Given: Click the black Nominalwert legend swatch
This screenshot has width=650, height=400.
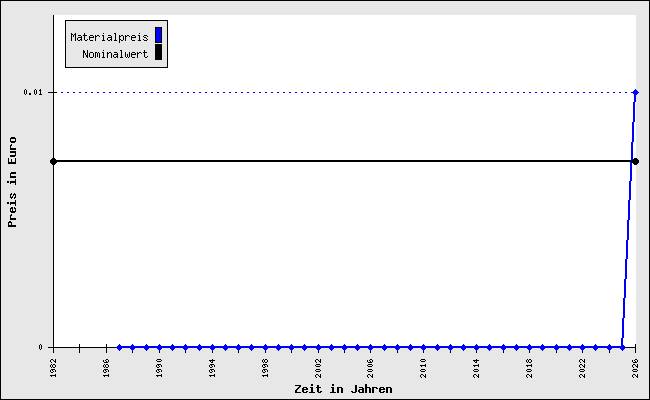Looking at the screenshot, I should coord(158,53).
